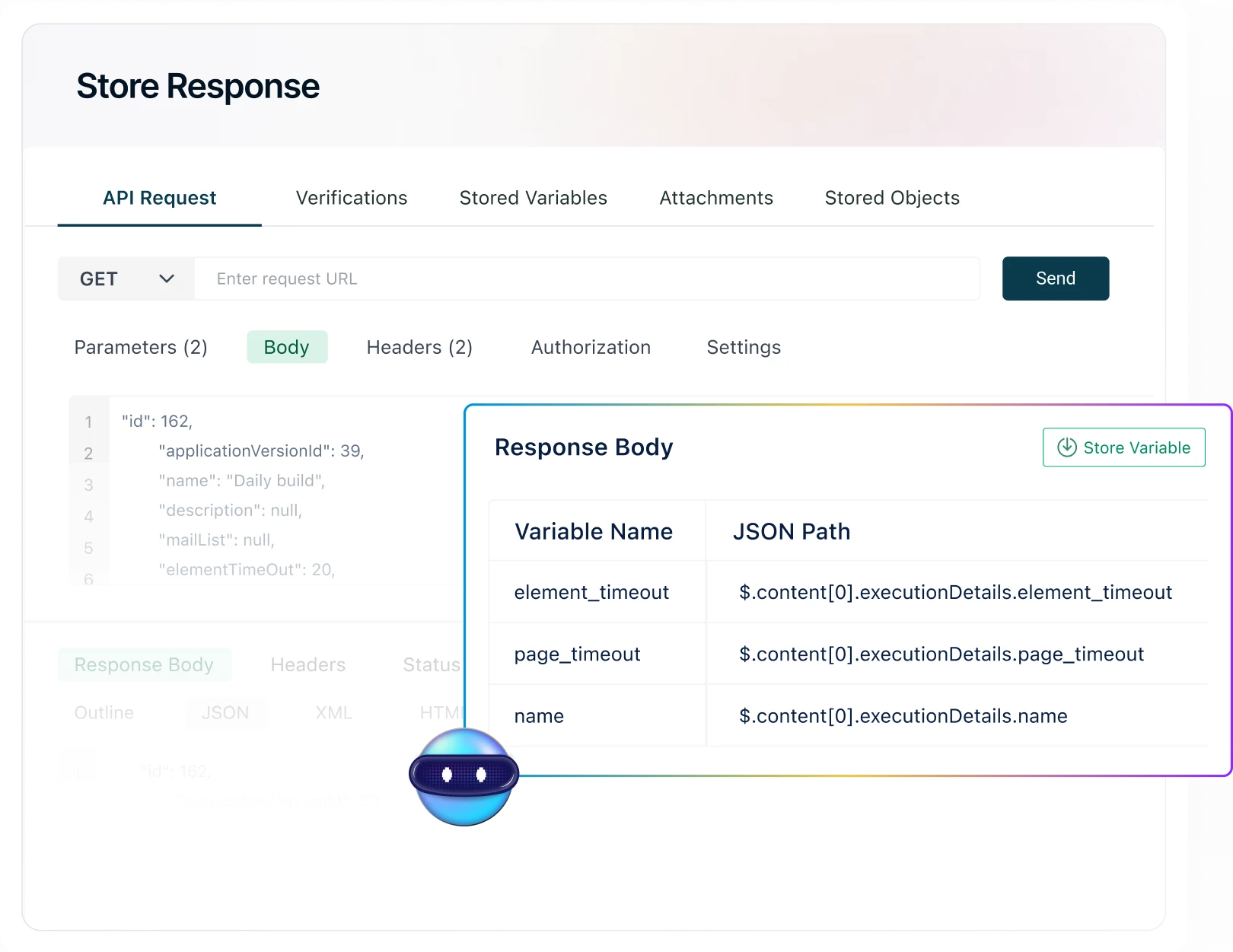Click the download icon in Store Variable button

[x=1067, y=447]
